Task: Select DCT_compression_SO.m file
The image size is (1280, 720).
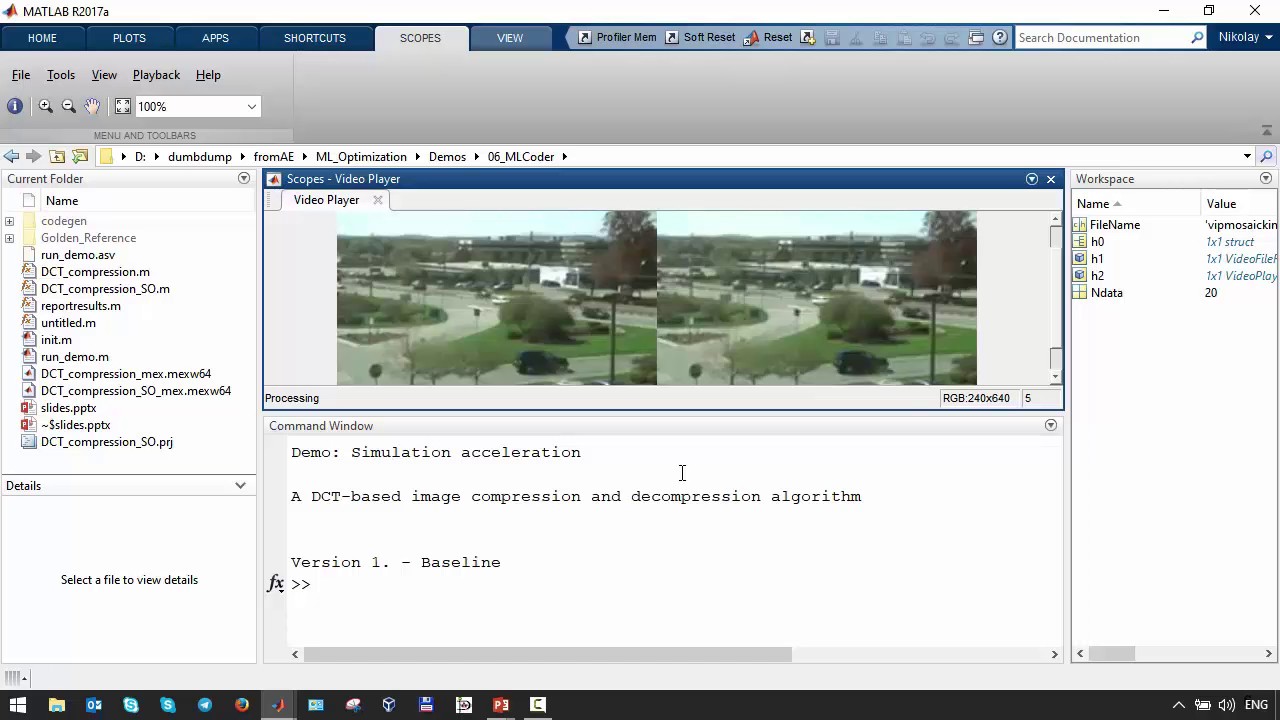Action: click(x=105, y=289)
